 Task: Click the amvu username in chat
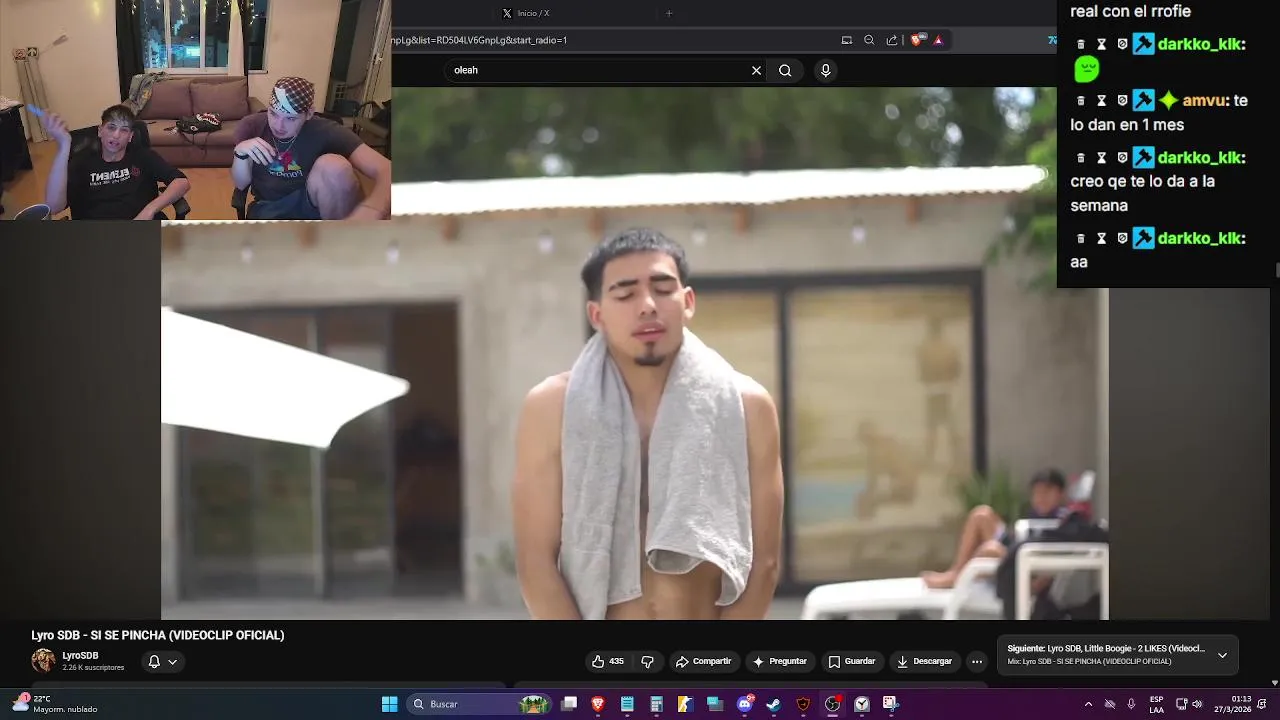pyautogui.click(x=1205, y=101)
